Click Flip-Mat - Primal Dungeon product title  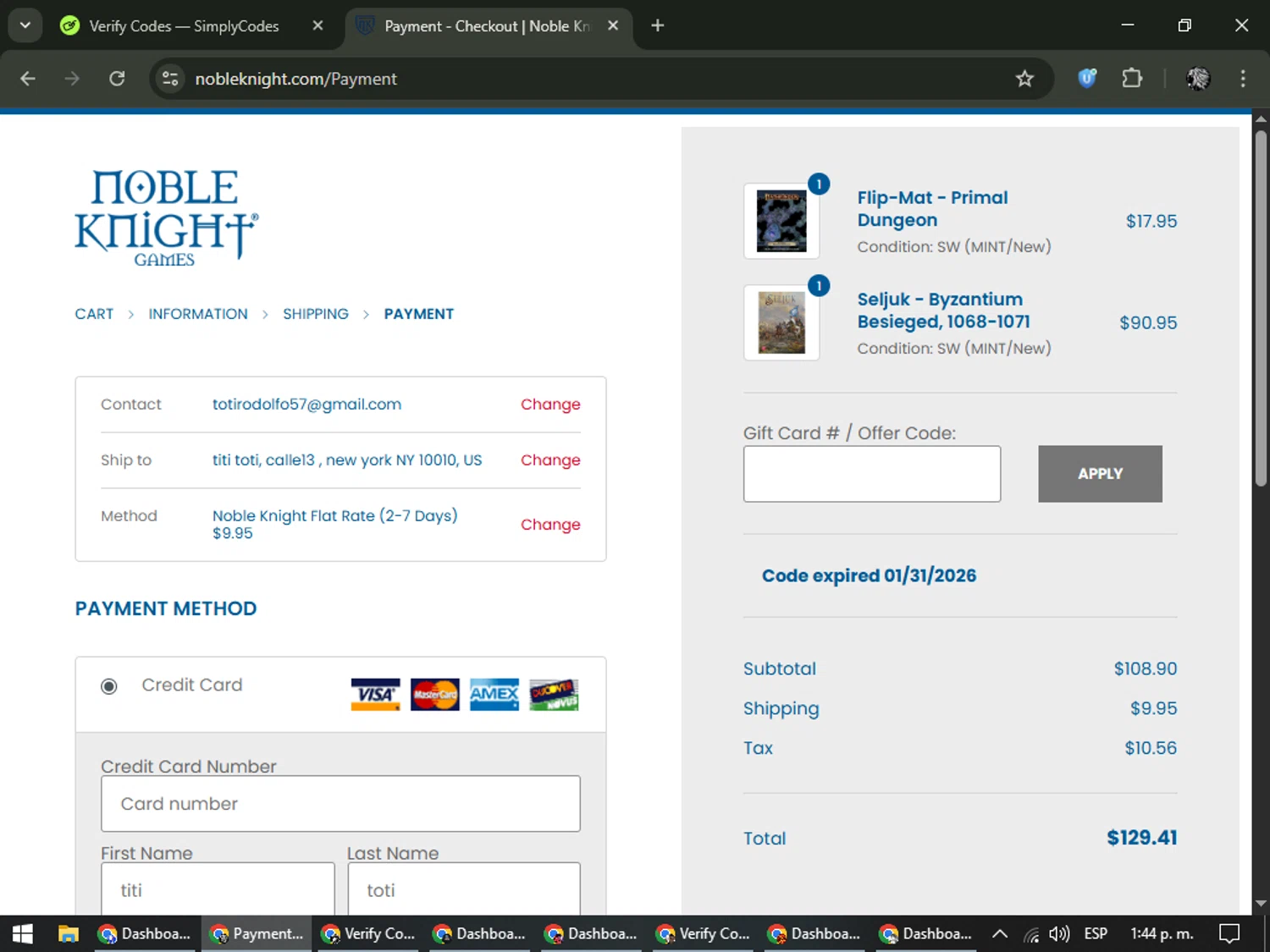932,209
